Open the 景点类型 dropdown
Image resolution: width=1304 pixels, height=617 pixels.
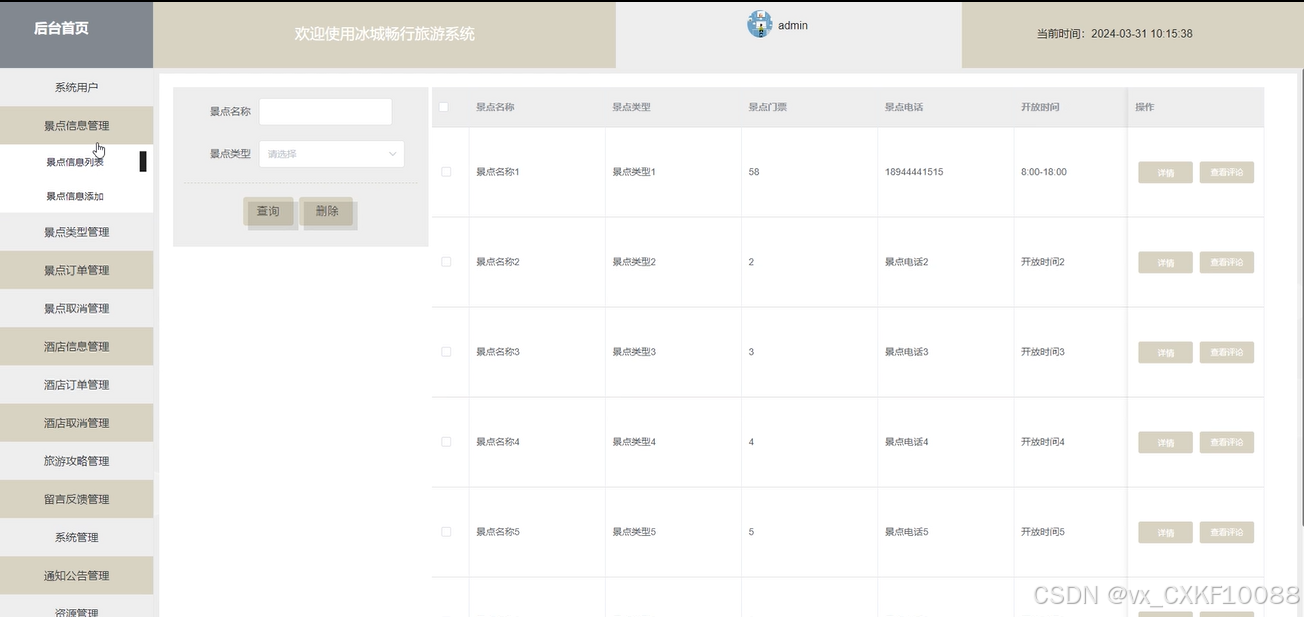click(331, 154)
